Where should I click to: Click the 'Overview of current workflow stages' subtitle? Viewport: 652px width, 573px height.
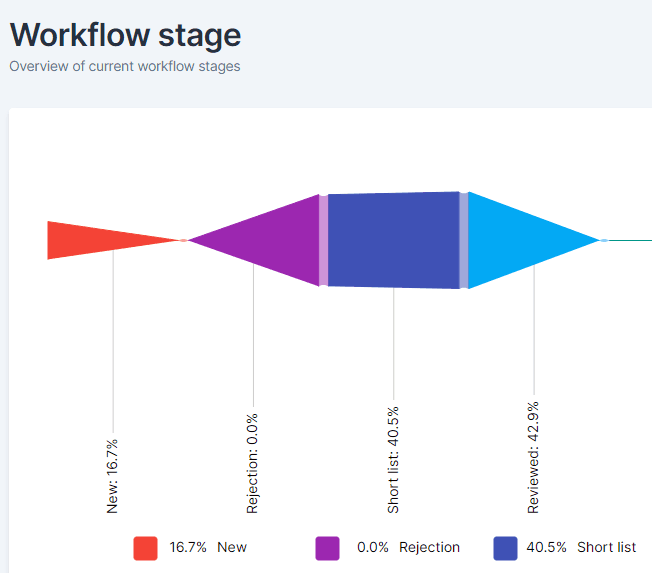point(125,66)
